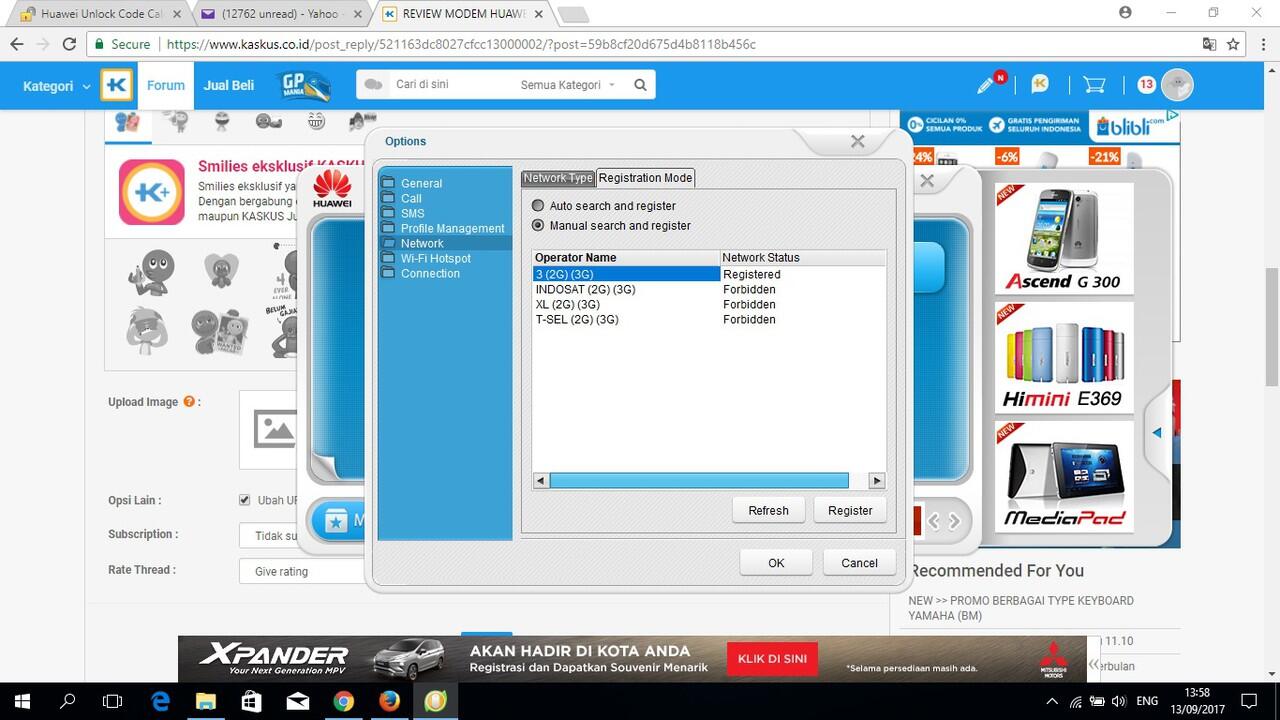Open the Jual Beli menu item
The image size is (1280, 720).
click(x=228, y=85)
